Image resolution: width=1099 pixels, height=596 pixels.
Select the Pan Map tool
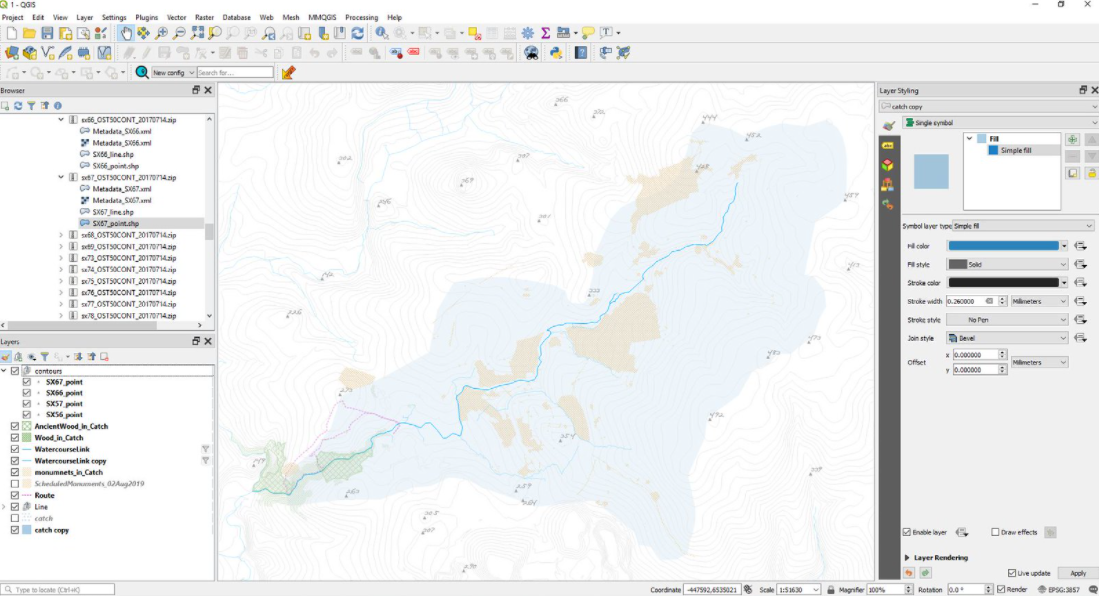click(127, 33)
